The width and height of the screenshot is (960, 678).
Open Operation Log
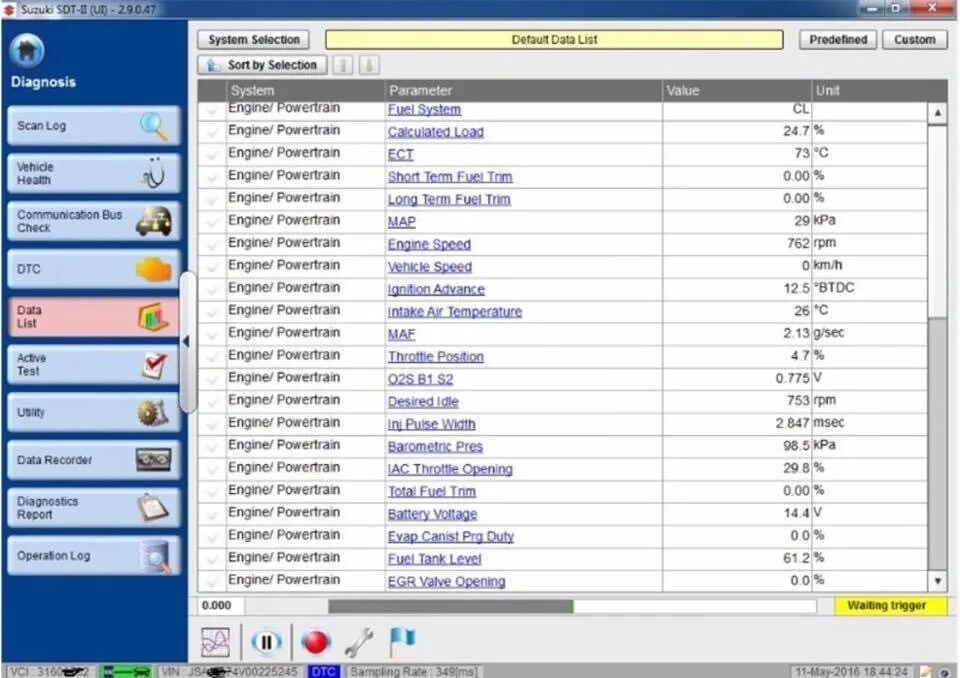click(94, 556)
